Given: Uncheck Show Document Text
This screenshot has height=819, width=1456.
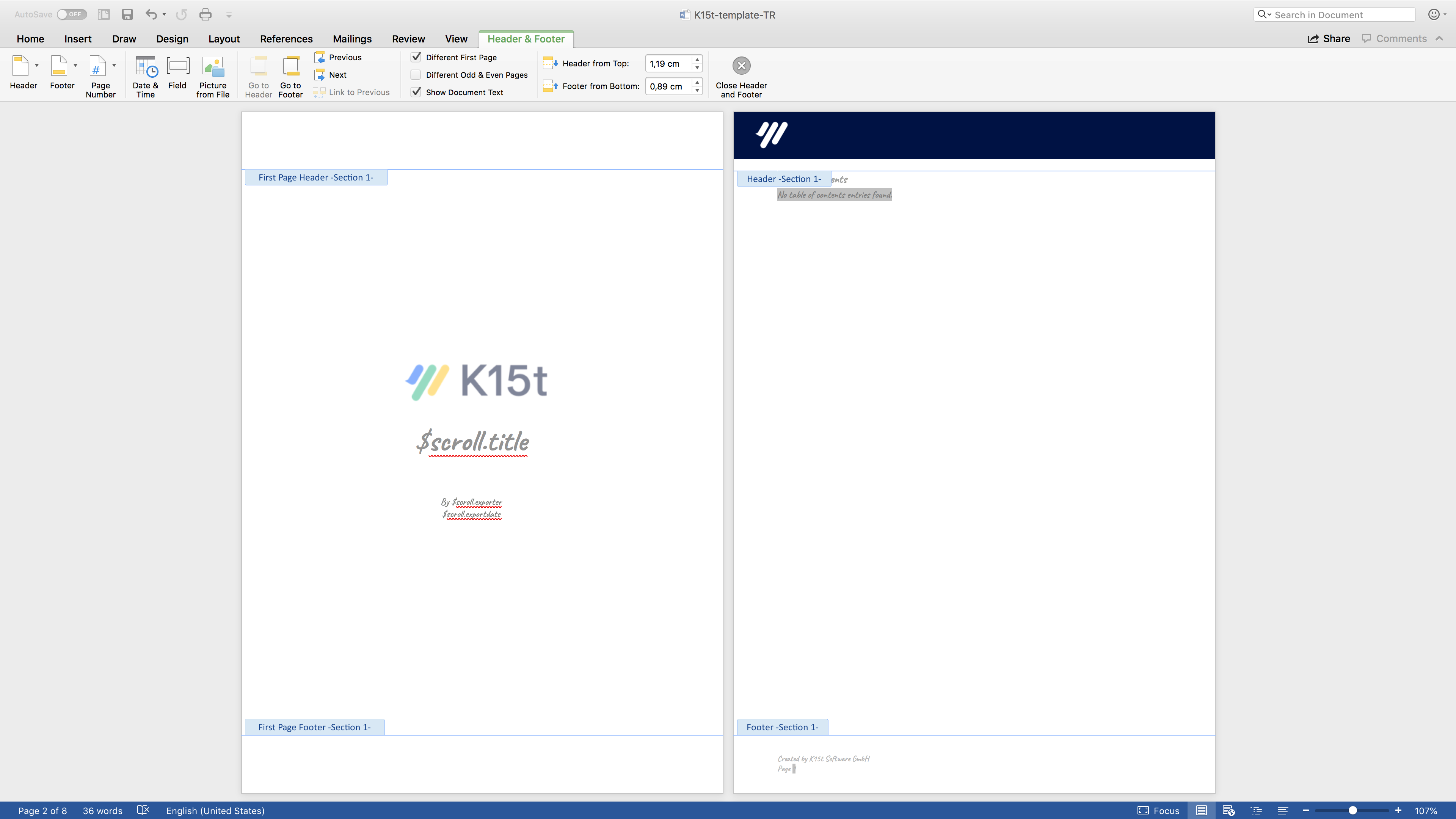Looking at the screenshot, I should click(x=417, y=92).
